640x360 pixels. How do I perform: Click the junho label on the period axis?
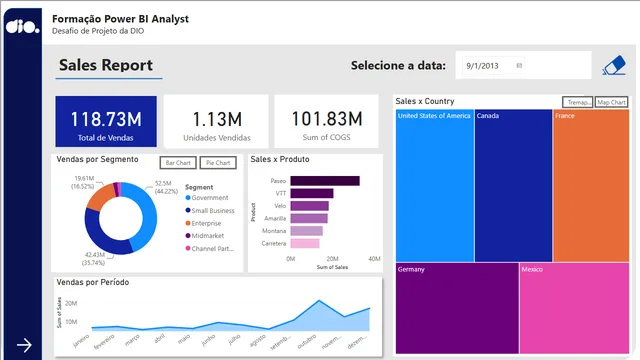[208, 340]
